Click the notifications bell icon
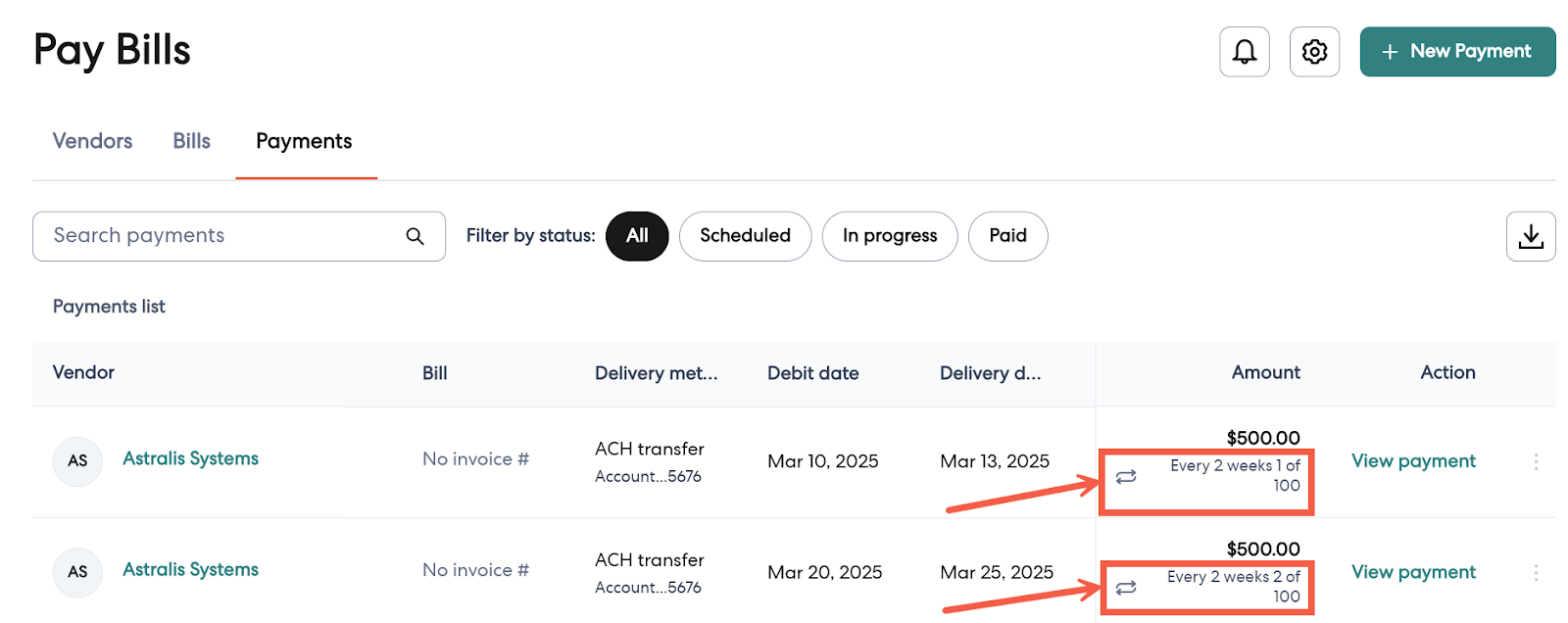Viewport: 1568px width, 623px height. pyautogui.click(x=1244, y=52)
